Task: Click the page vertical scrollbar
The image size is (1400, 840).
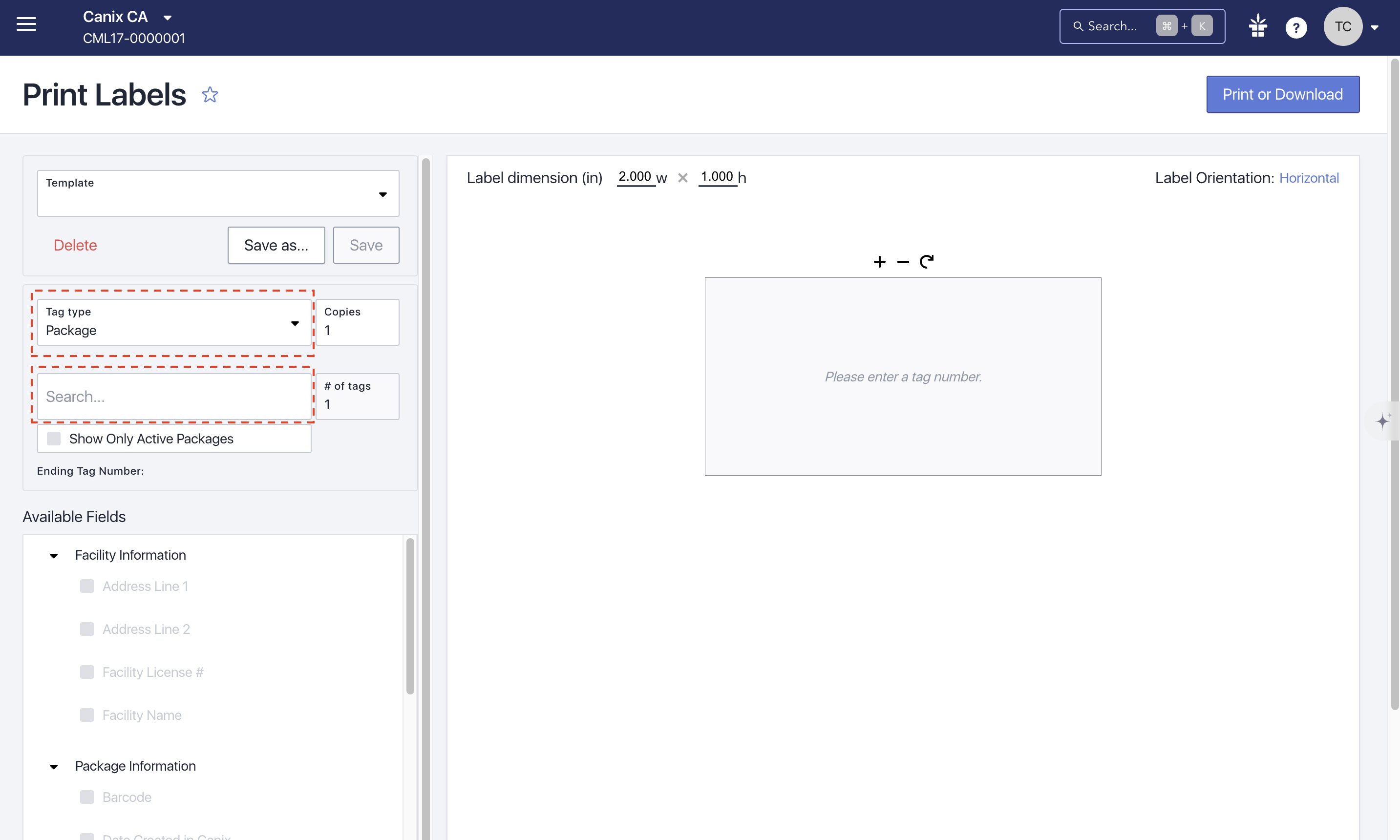Action: 1394,384
